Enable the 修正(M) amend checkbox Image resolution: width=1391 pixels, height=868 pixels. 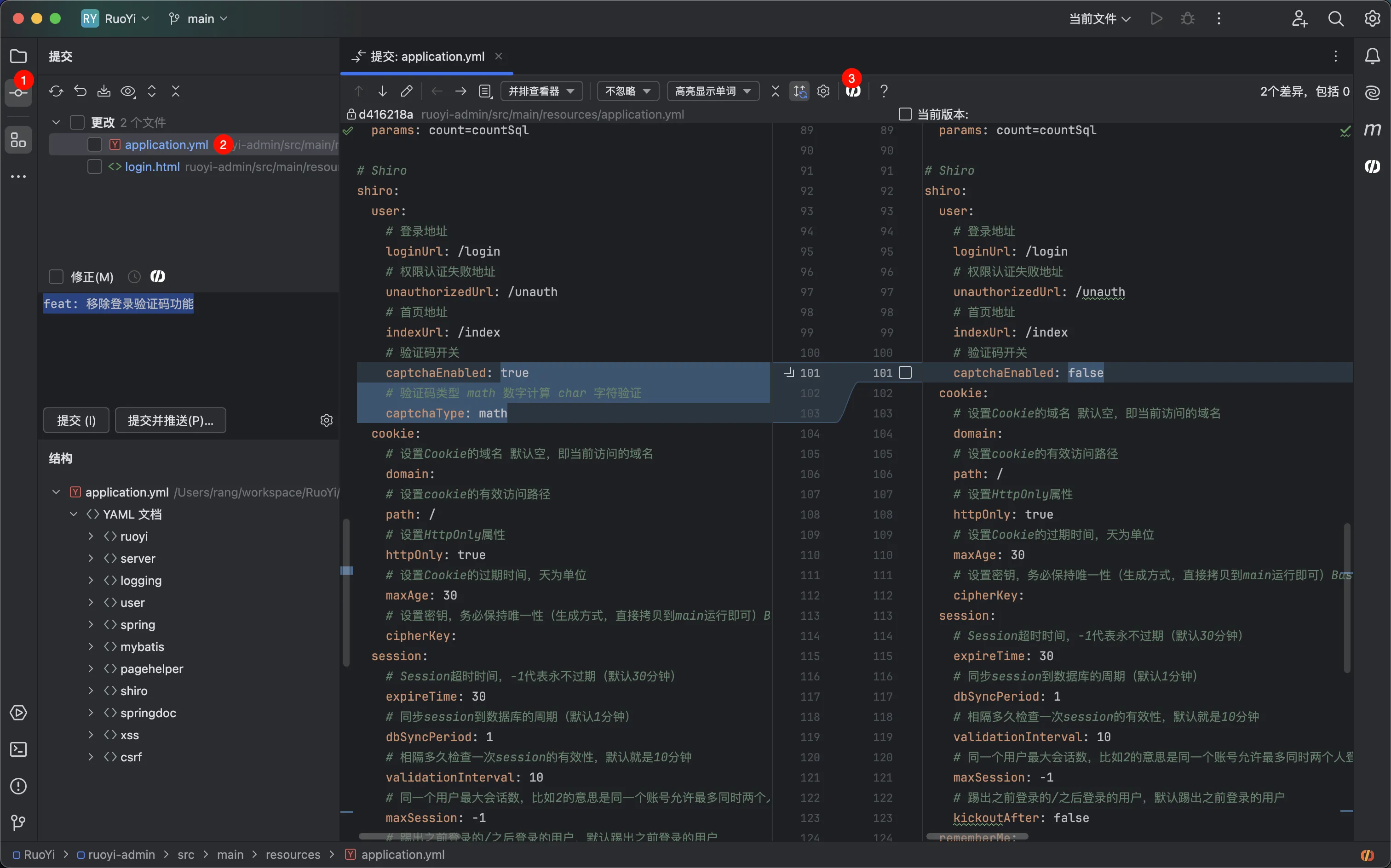pyautogui.click(x=56, y=277)
